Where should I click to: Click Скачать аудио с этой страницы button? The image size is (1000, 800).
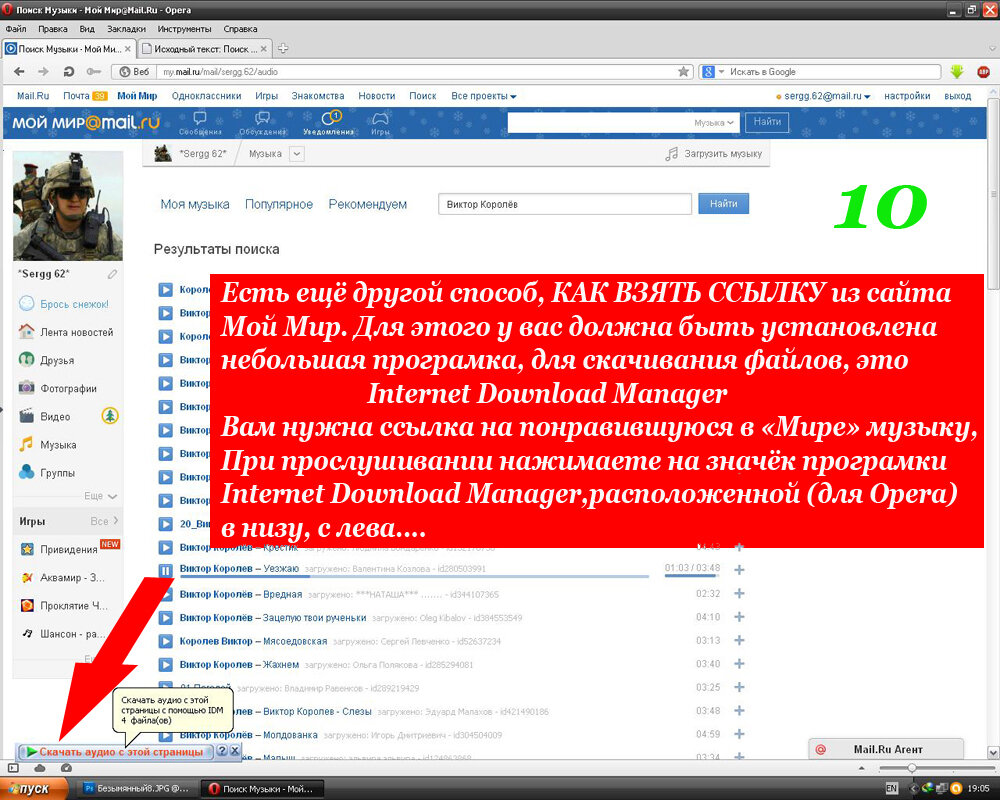pos(115,752)
